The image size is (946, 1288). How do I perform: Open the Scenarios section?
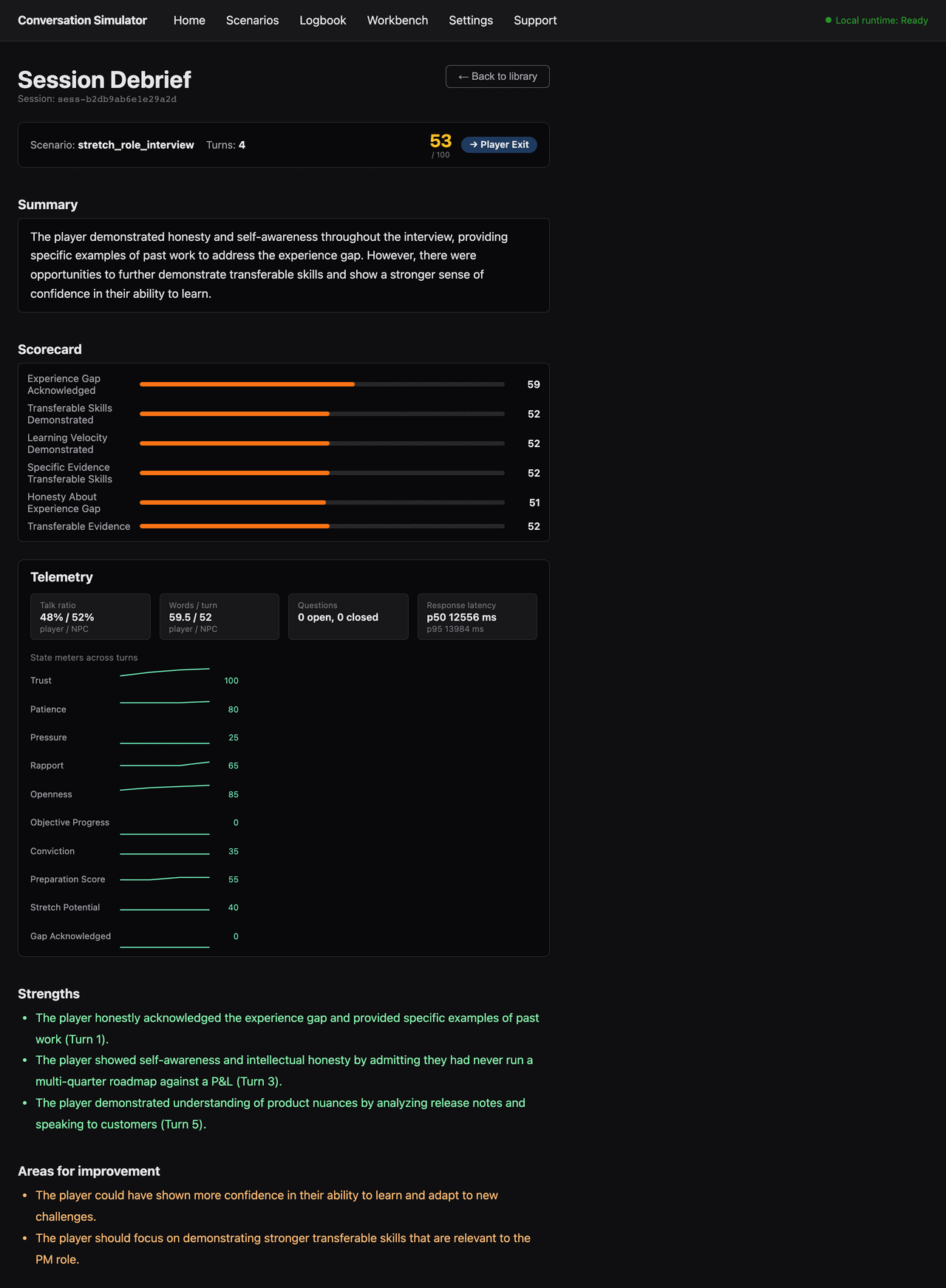(253, 20)
